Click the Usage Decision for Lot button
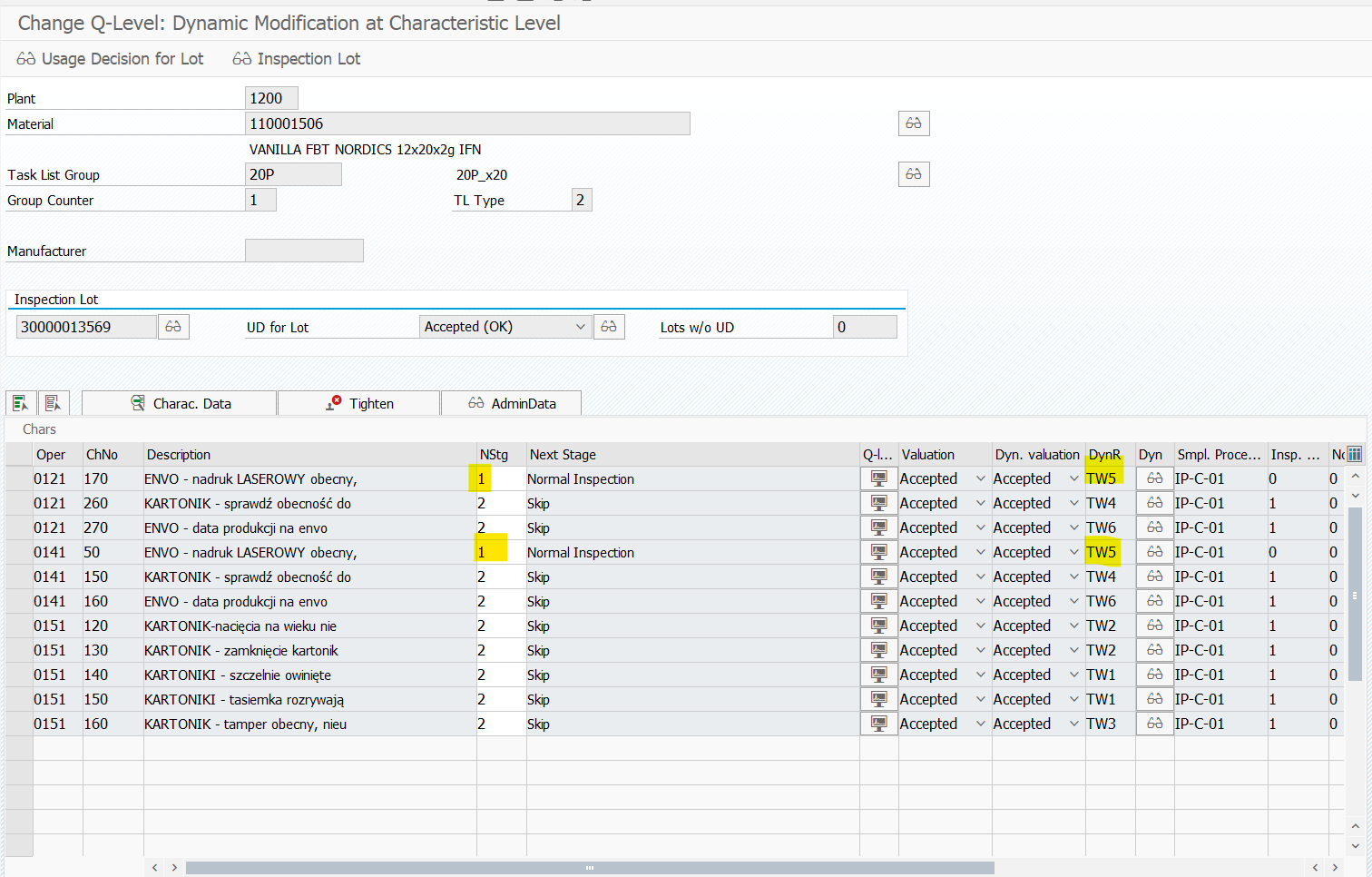The height and width of the screenshot is (877, 1372). [x=110, y=59]
